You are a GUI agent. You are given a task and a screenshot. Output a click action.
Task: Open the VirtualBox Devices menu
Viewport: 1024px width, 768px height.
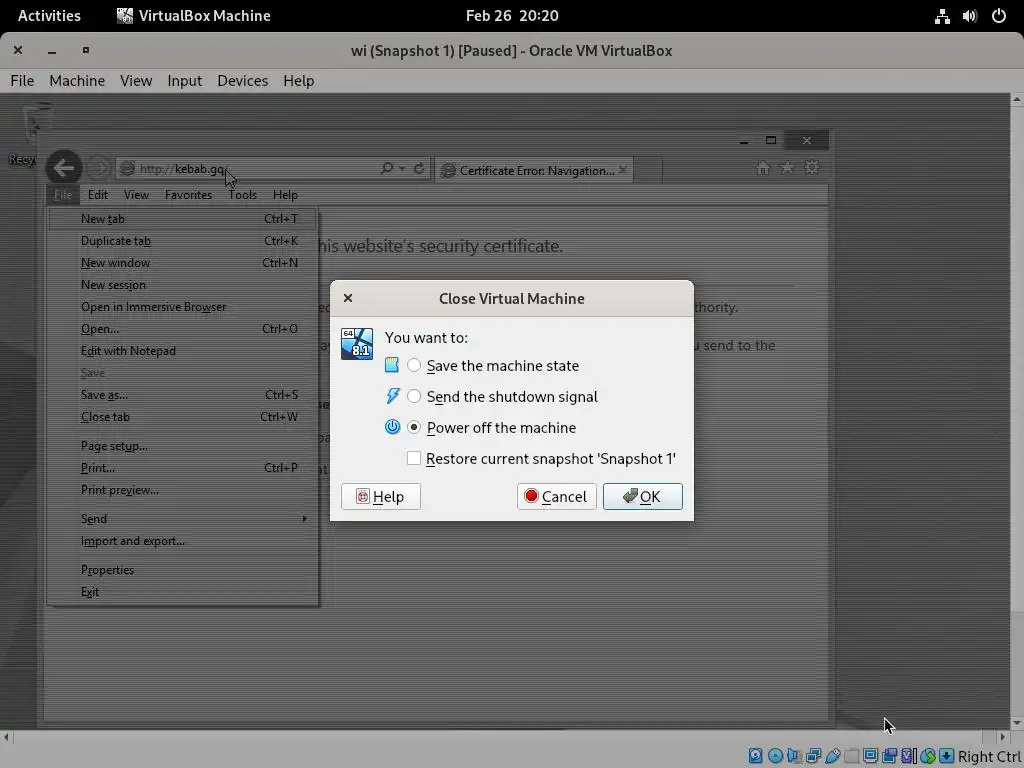click(x=242, y=80)
